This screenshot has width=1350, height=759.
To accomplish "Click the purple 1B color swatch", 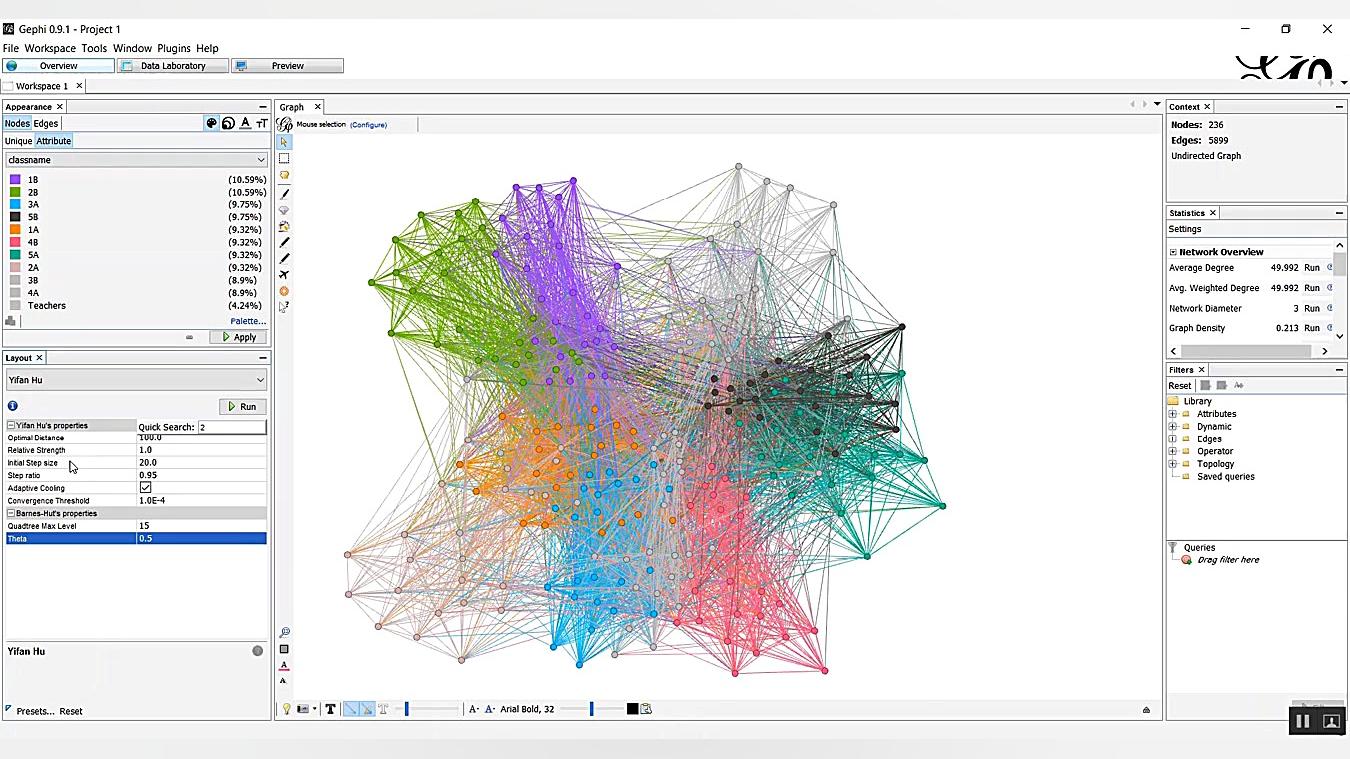I will pos(15,180).
